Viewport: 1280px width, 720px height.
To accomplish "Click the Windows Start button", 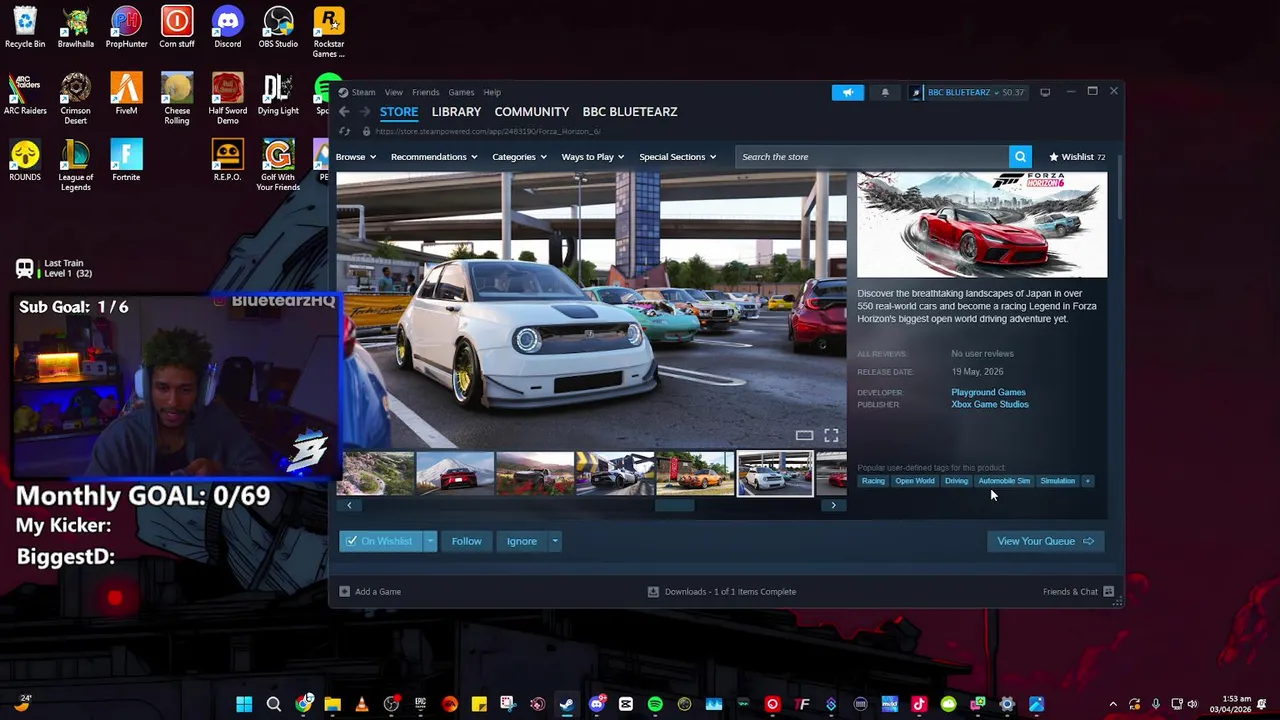I will click(x=244, y=704).
